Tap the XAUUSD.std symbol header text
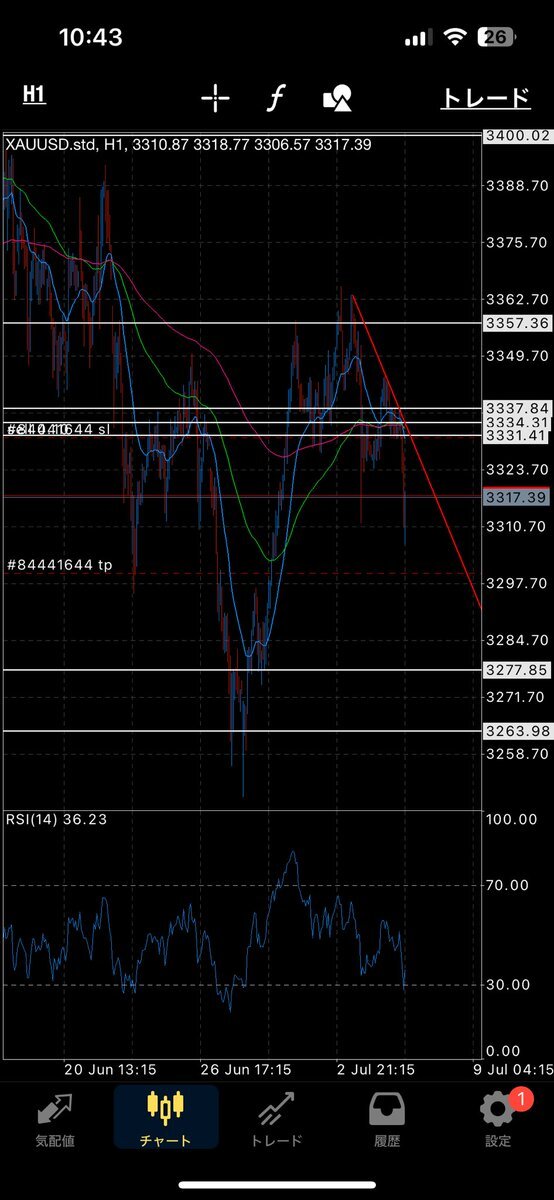Viewport: 554px width, 1200px height. 51,145
